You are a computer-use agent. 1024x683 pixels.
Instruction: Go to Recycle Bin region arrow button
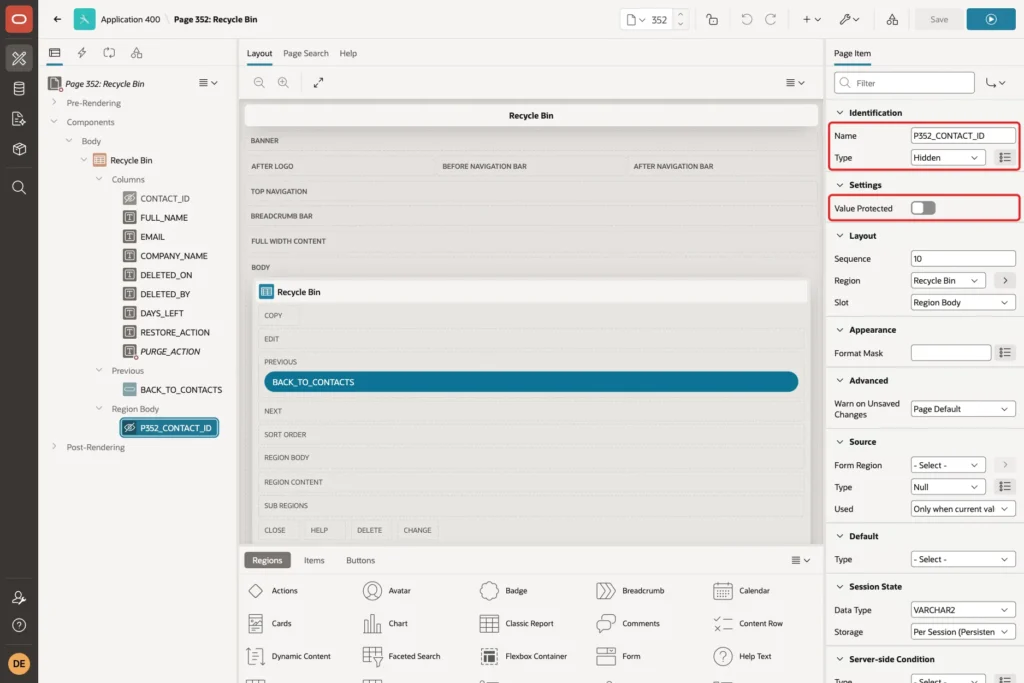[1005, 280]
